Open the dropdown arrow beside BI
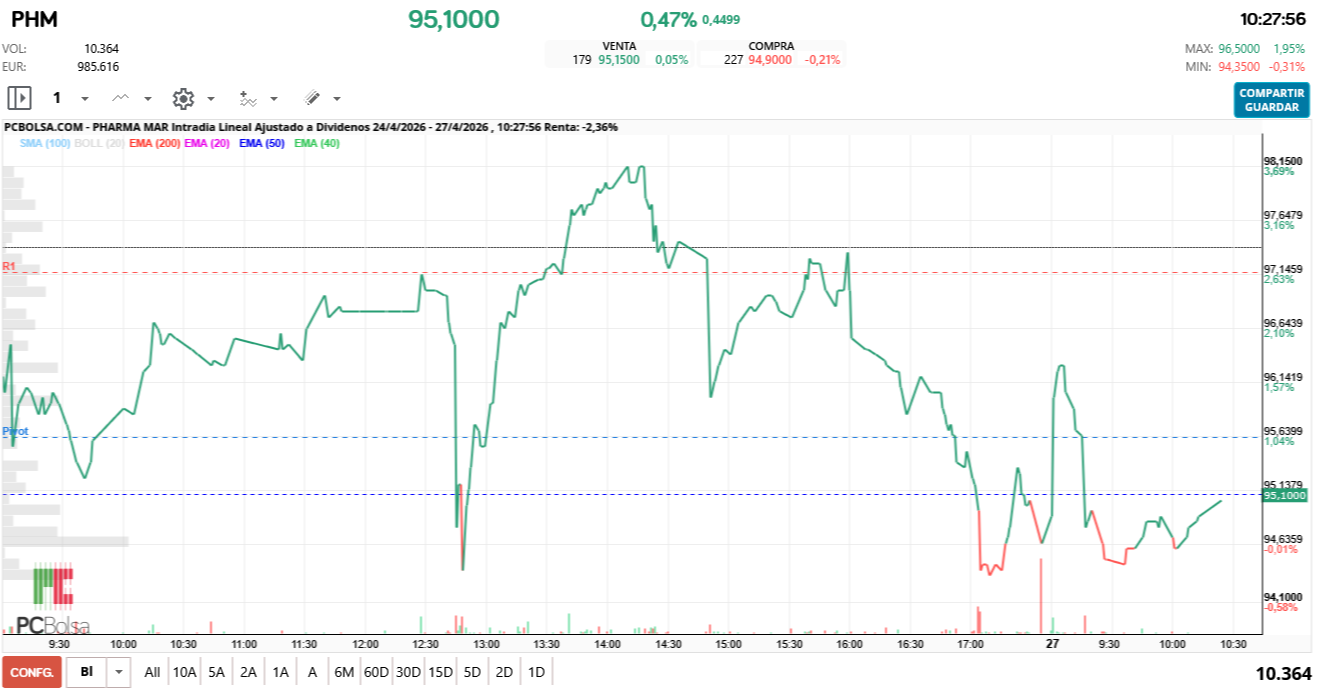Image resolution: width=1325 pixels, height=693 pixels. [119, 672]
